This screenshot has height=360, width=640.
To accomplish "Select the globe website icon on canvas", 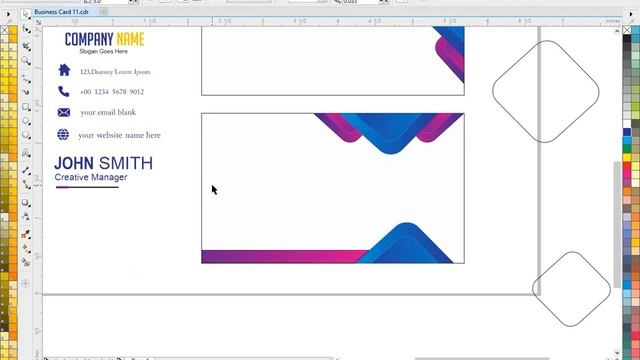I will click(x=63, y=134).
